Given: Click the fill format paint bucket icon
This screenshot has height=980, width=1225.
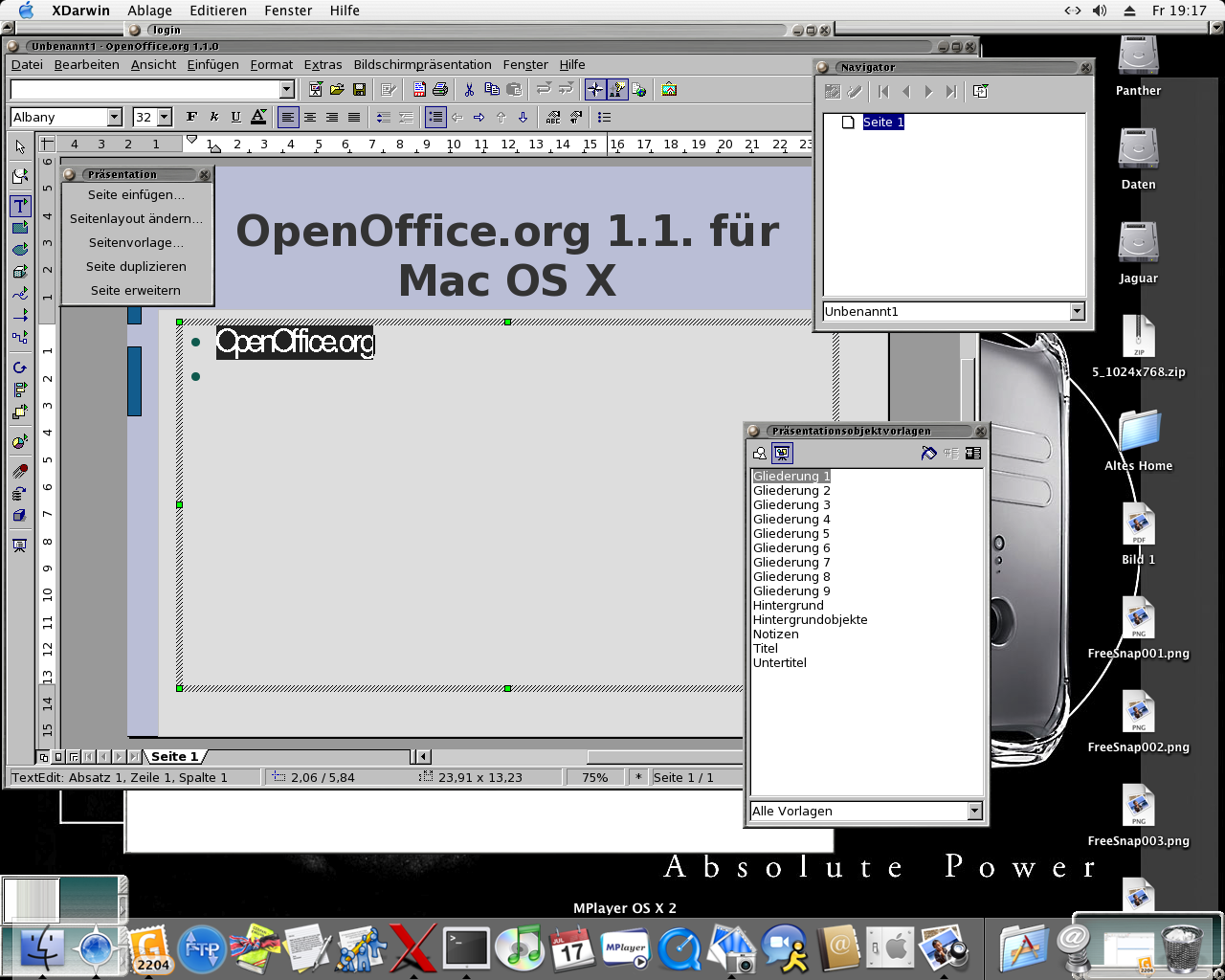Looking at the screenshot, I should click(928, 454).
